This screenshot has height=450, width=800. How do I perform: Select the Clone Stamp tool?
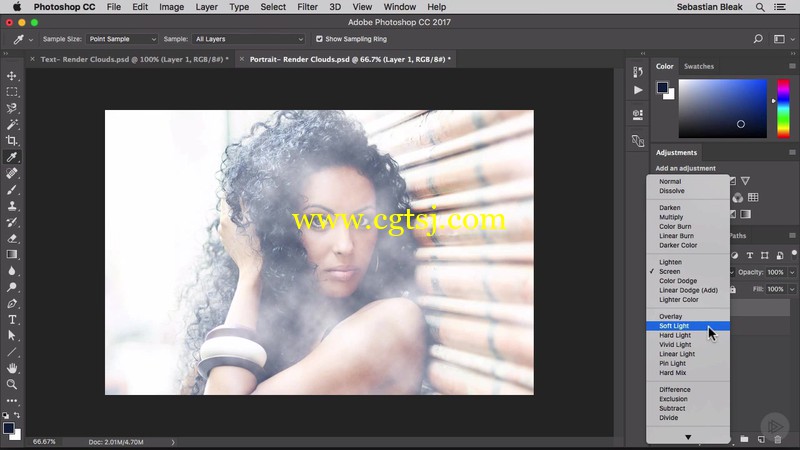click(12, 206)
